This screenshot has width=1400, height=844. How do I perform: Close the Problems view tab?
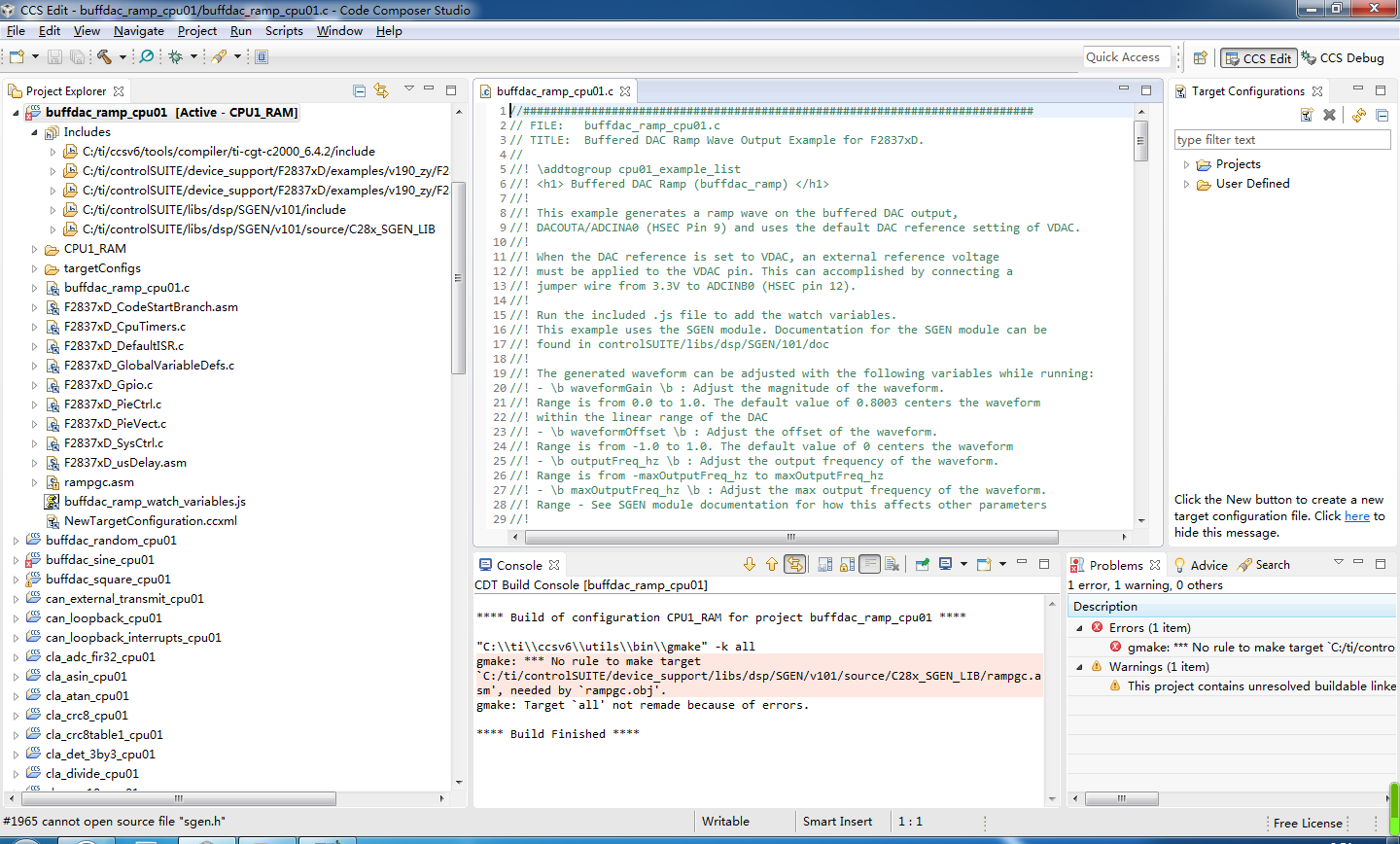point(1155,565)
